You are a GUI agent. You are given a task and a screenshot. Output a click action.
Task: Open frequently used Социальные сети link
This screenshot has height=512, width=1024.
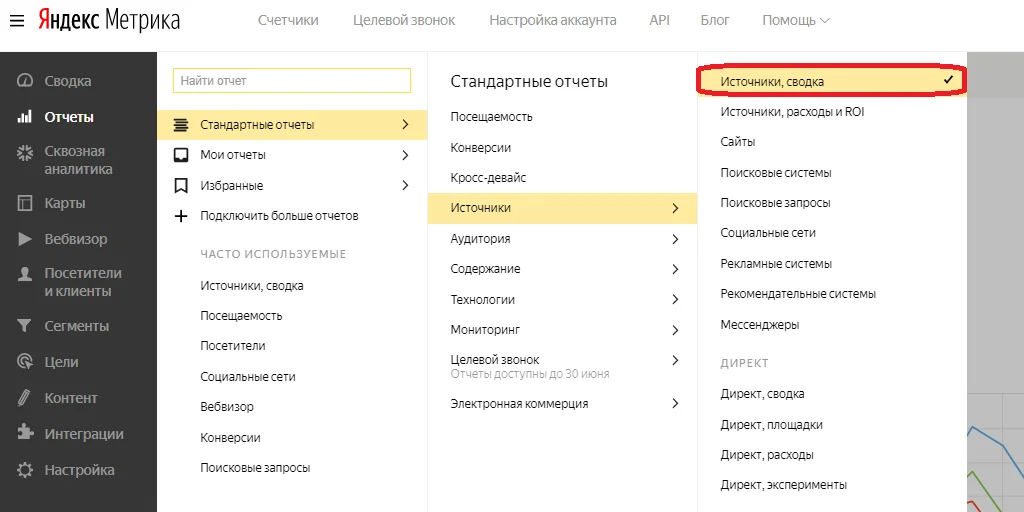[x=248, y=377]
